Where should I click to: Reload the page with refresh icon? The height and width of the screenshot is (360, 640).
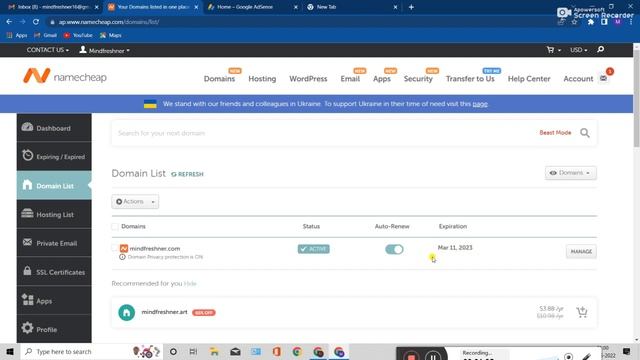pyautogui.click(x=36, y=22)
